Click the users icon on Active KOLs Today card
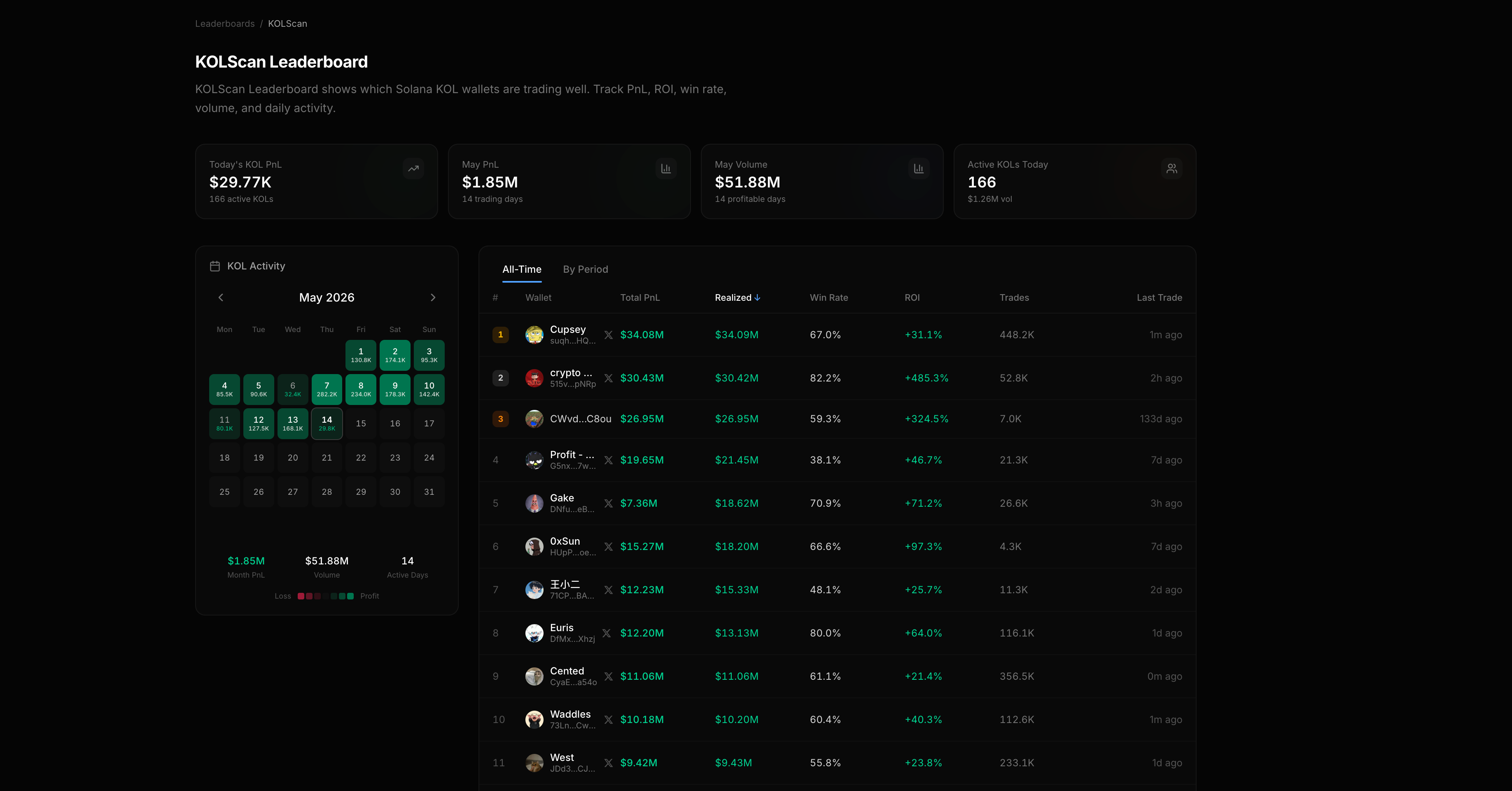This screenshot has width=1512, height=791. point(1171,168)
